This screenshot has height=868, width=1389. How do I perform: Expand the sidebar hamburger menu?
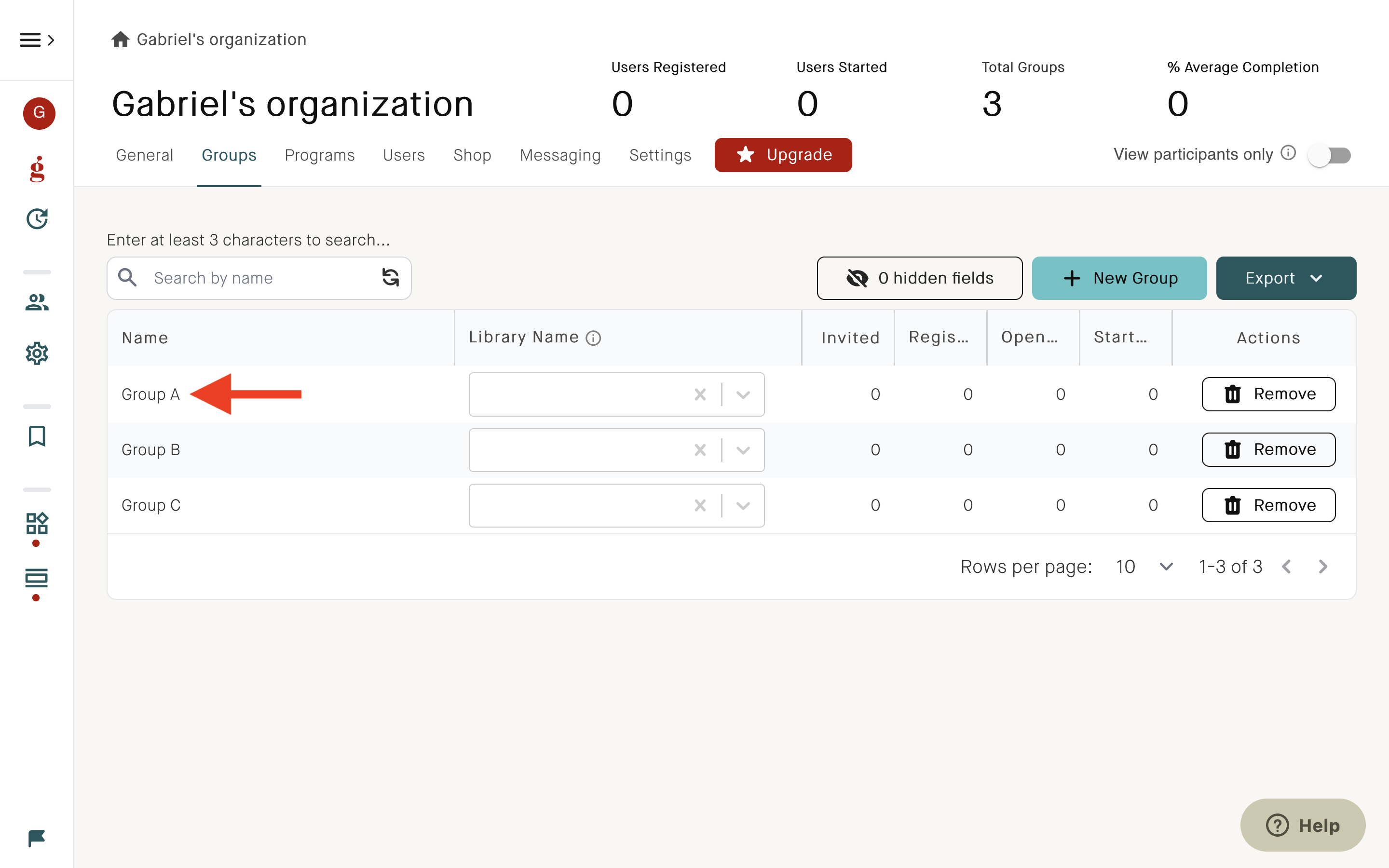pyautogui.click(x=37, y=40)
